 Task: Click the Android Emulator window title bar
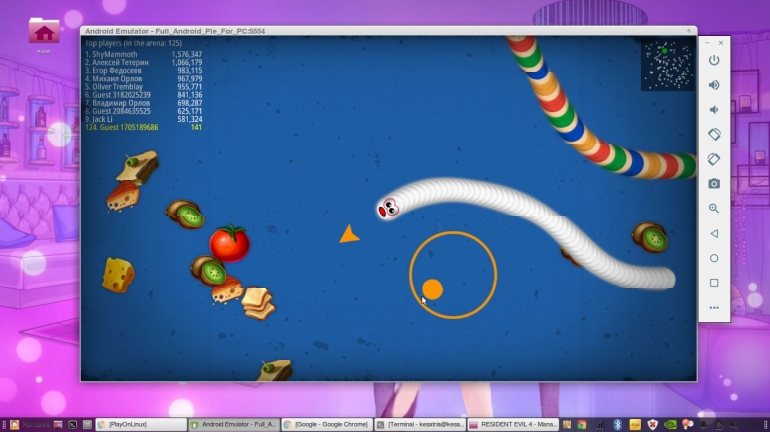tap(388, 31)
